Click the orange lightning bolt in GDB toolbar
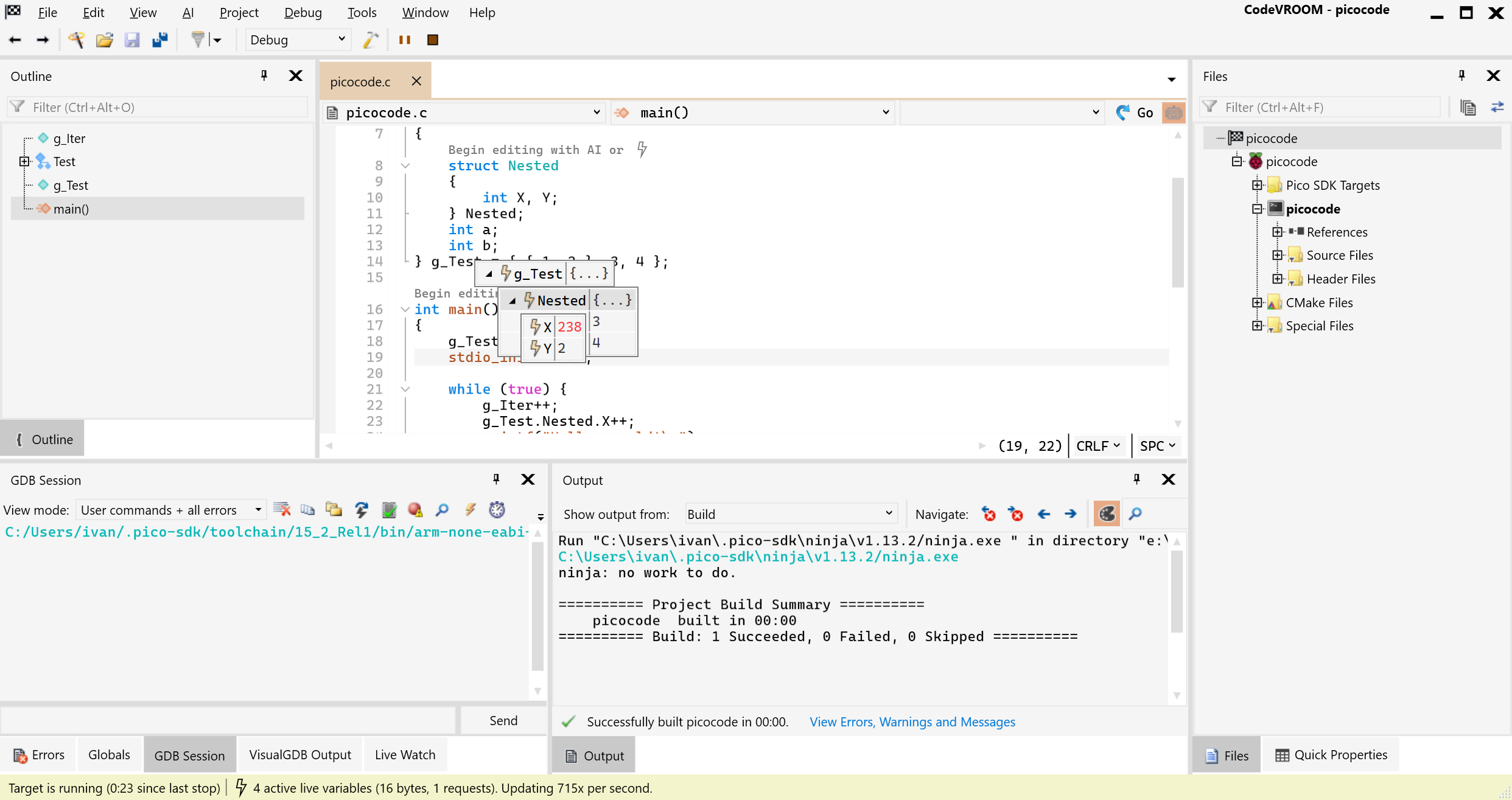 (471, 510)
